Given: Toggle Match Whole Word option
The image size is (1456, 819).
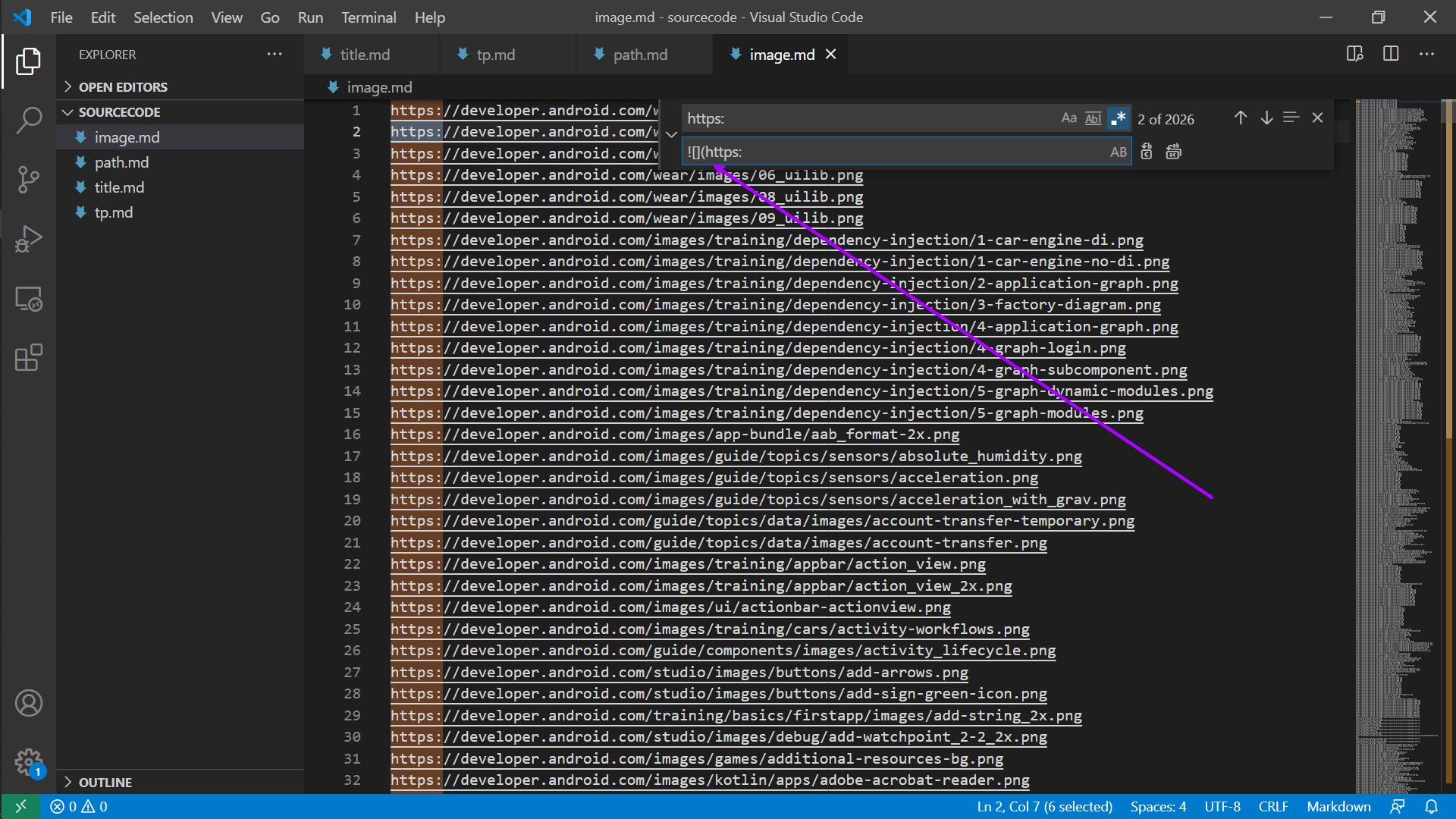Looking at the screenshot, I should click(1093, 118).
